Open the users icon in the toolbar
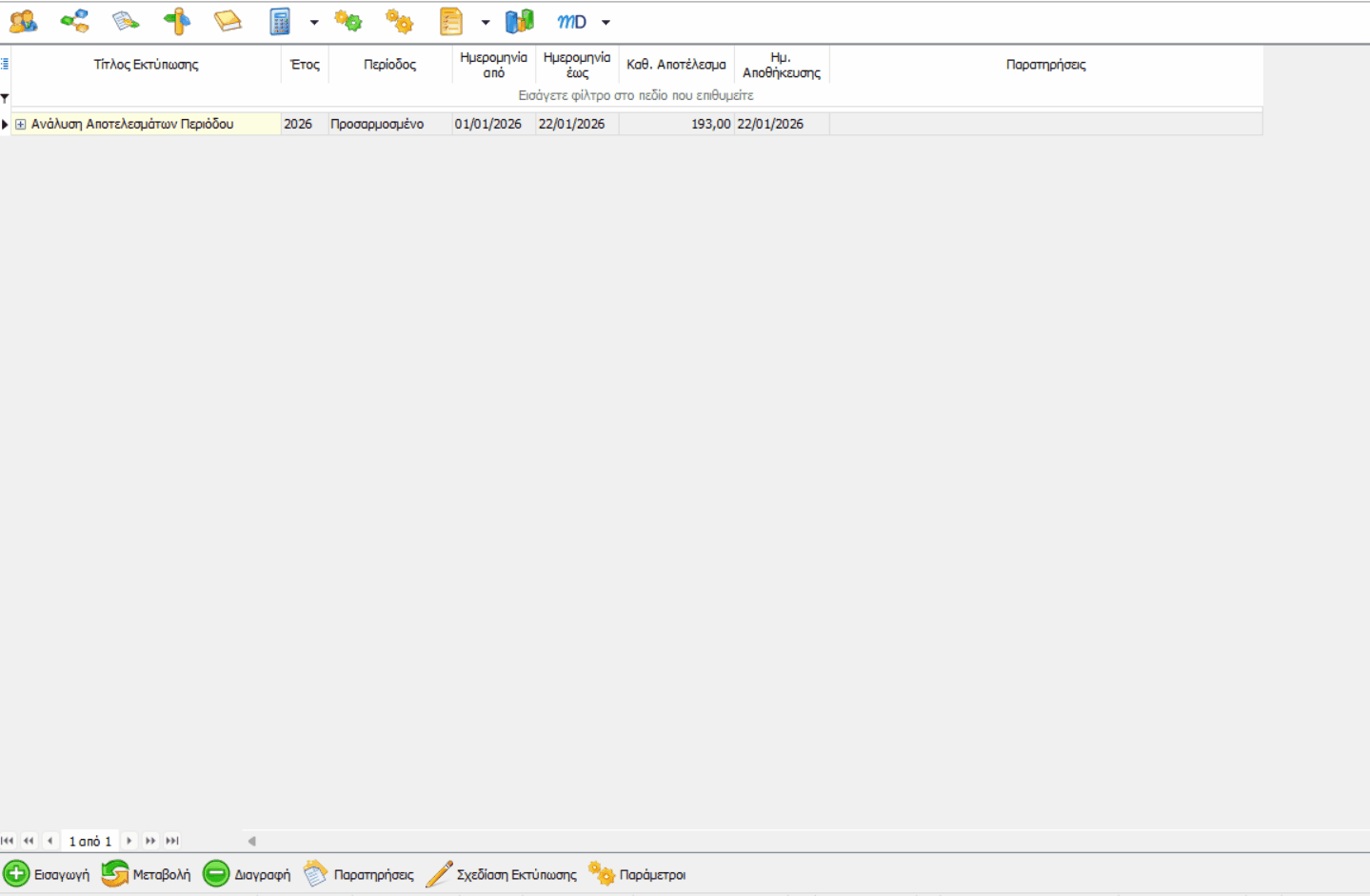Screen dimensions: 1370x896 click(23, 21)
